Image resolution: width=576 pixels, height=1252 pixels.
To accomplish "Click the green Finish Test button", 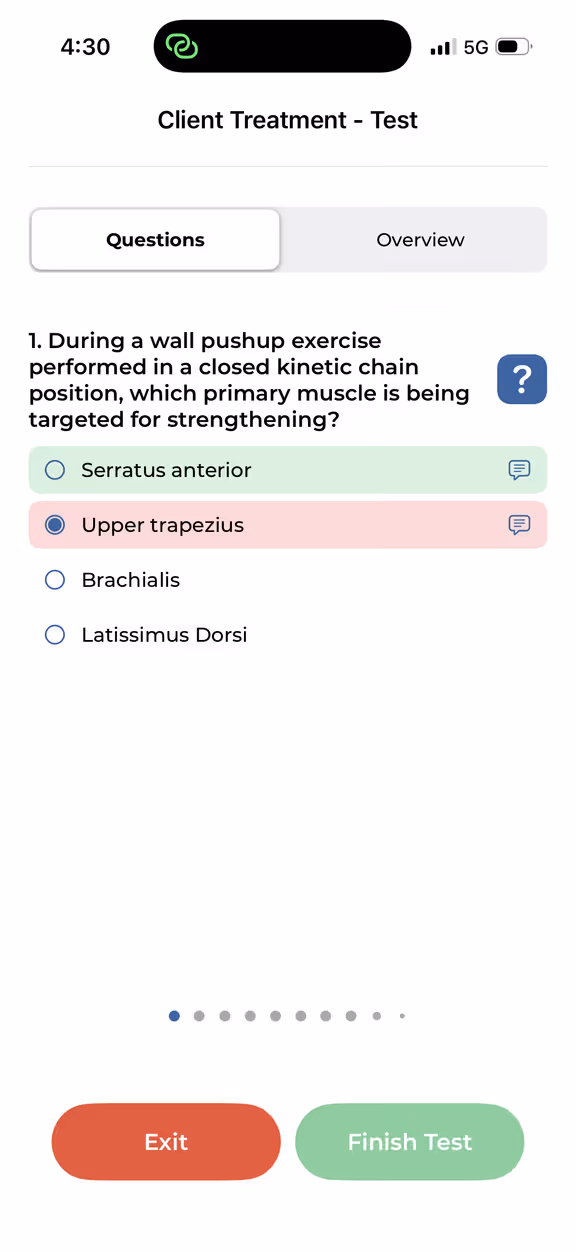I will [x=410, y=1142].
